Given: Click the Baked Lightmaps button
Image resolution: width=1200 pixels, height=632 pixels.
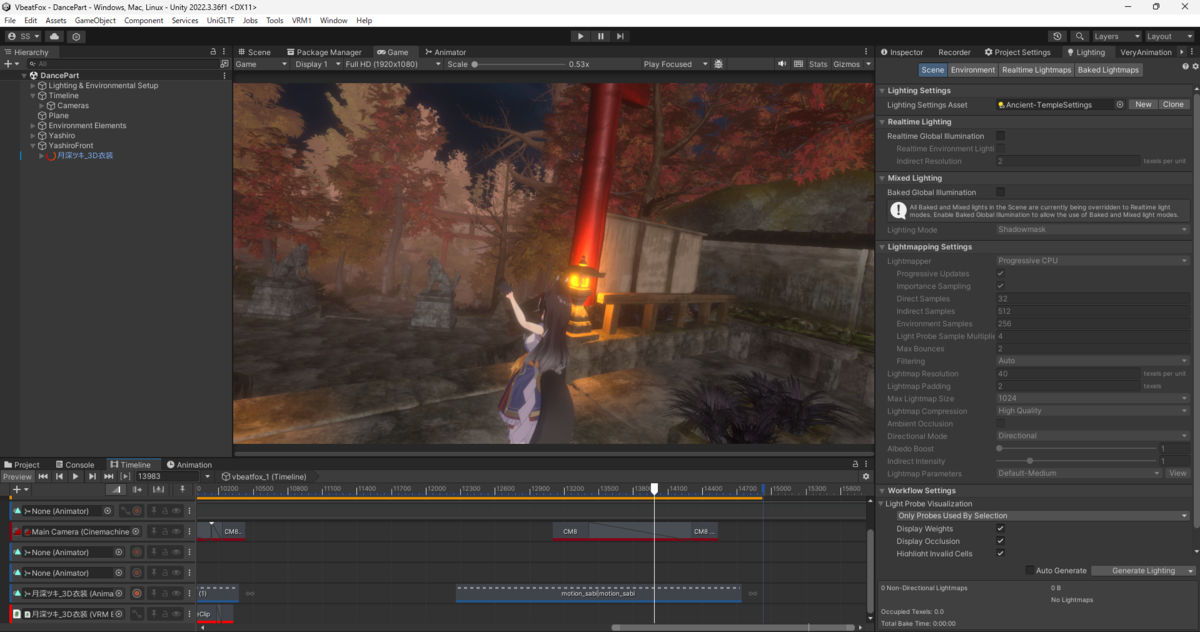Looking at the screenshot, I should click(x=1109, y=70).
